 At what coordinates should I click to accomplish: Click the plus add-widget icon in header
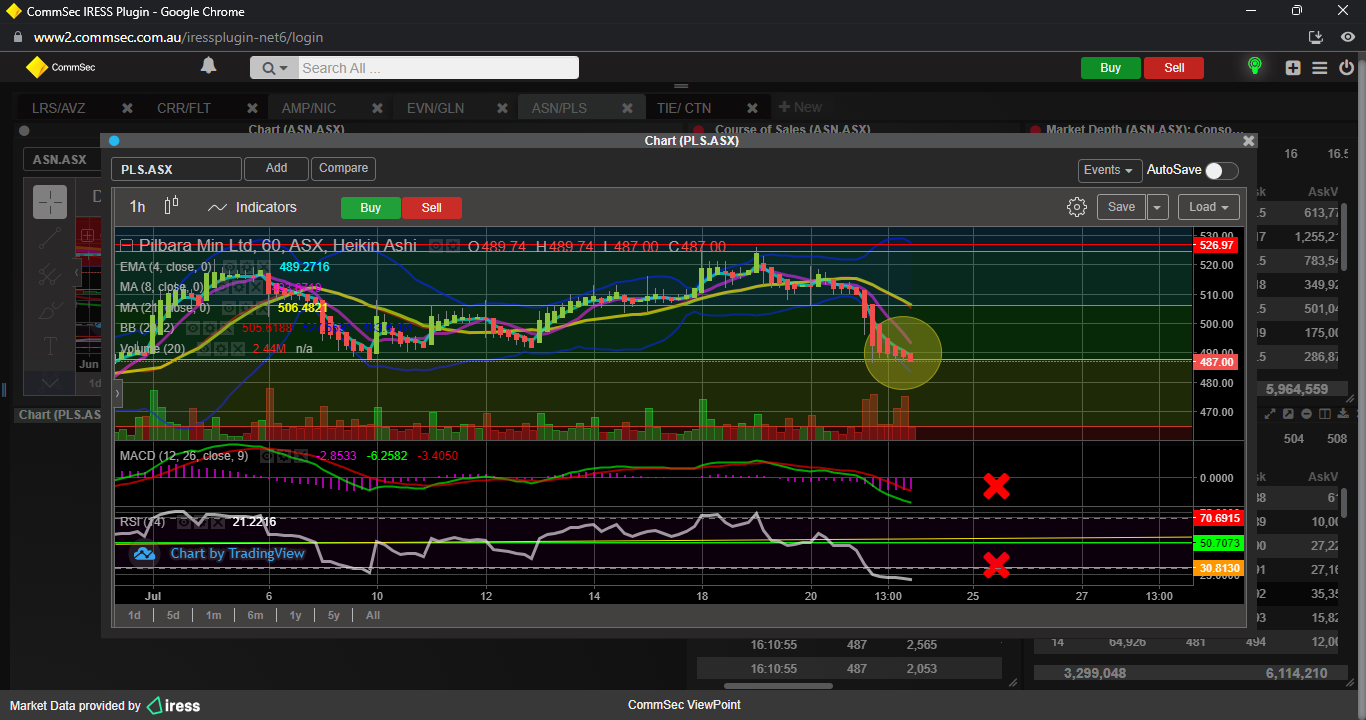point(1293,68)
